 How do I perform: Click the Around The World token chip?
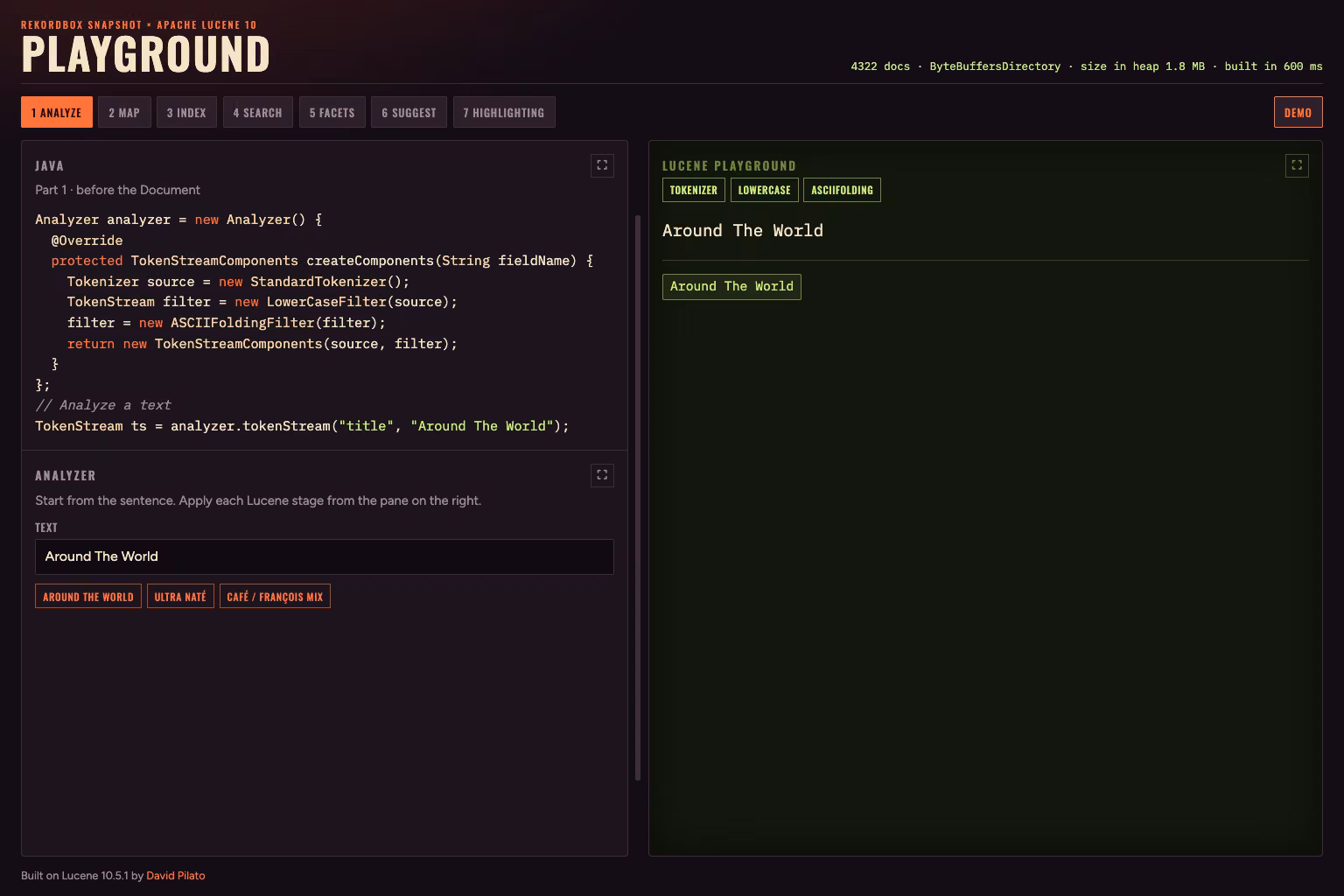pyautogui.click(x=731, y=286)
